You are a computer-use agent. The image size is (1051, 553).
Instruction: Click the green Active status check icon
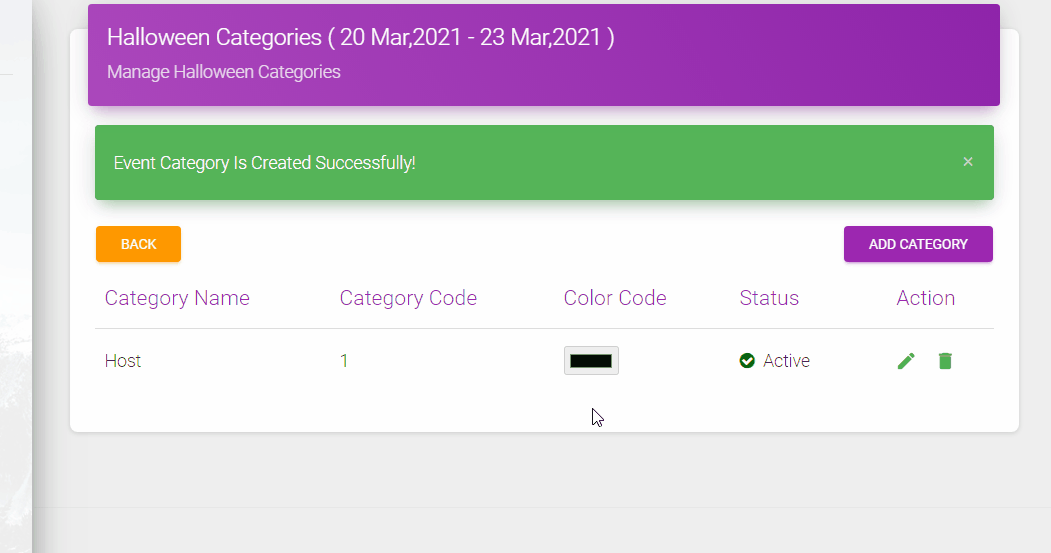tap(747, 361)
